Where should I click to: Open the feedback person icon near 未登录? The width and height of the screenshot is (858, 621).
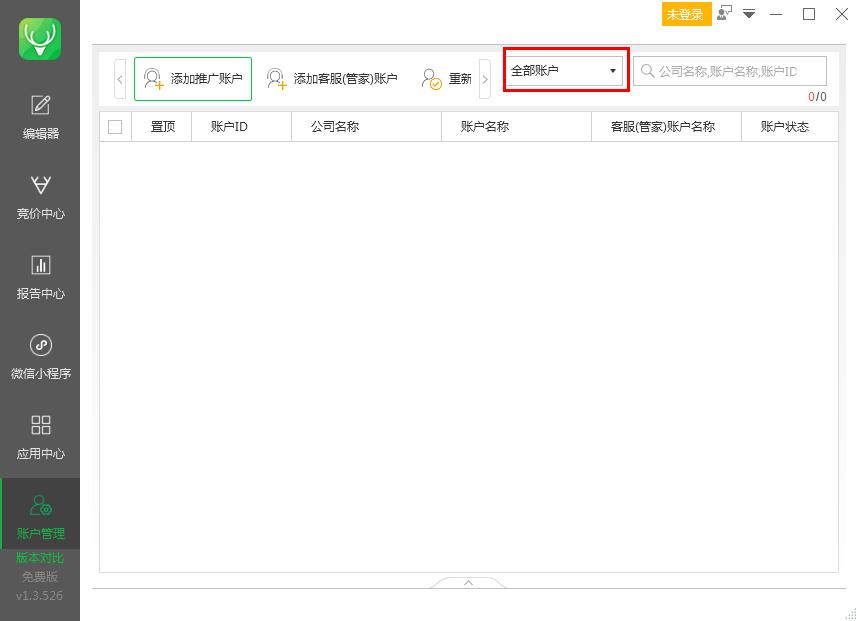722,14
